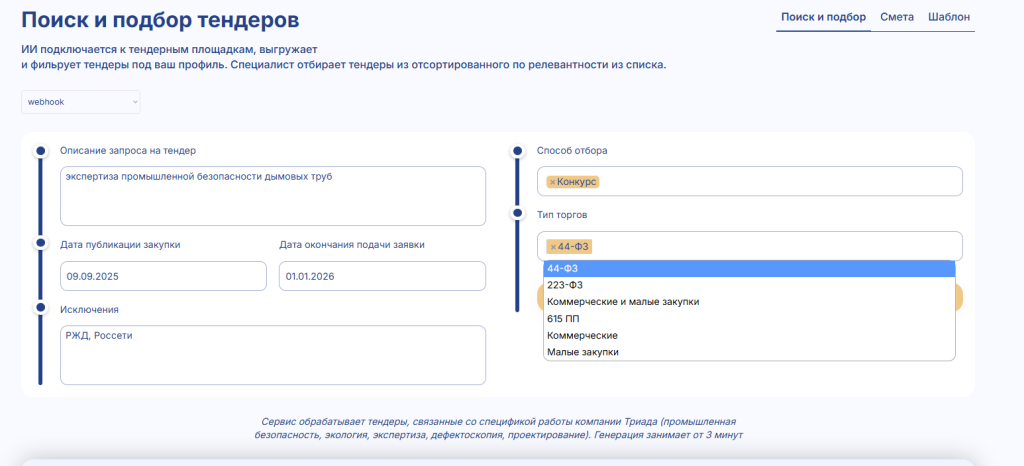The image size is (1024, 466).
Task: Click the Поиск и подбор тендеров heading
Action: tap(161, 20)
